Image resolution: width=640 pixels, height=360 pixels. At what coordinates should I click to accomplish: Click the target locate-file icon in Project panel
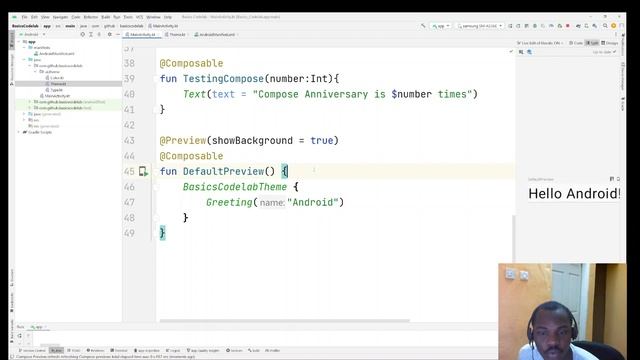82,35
